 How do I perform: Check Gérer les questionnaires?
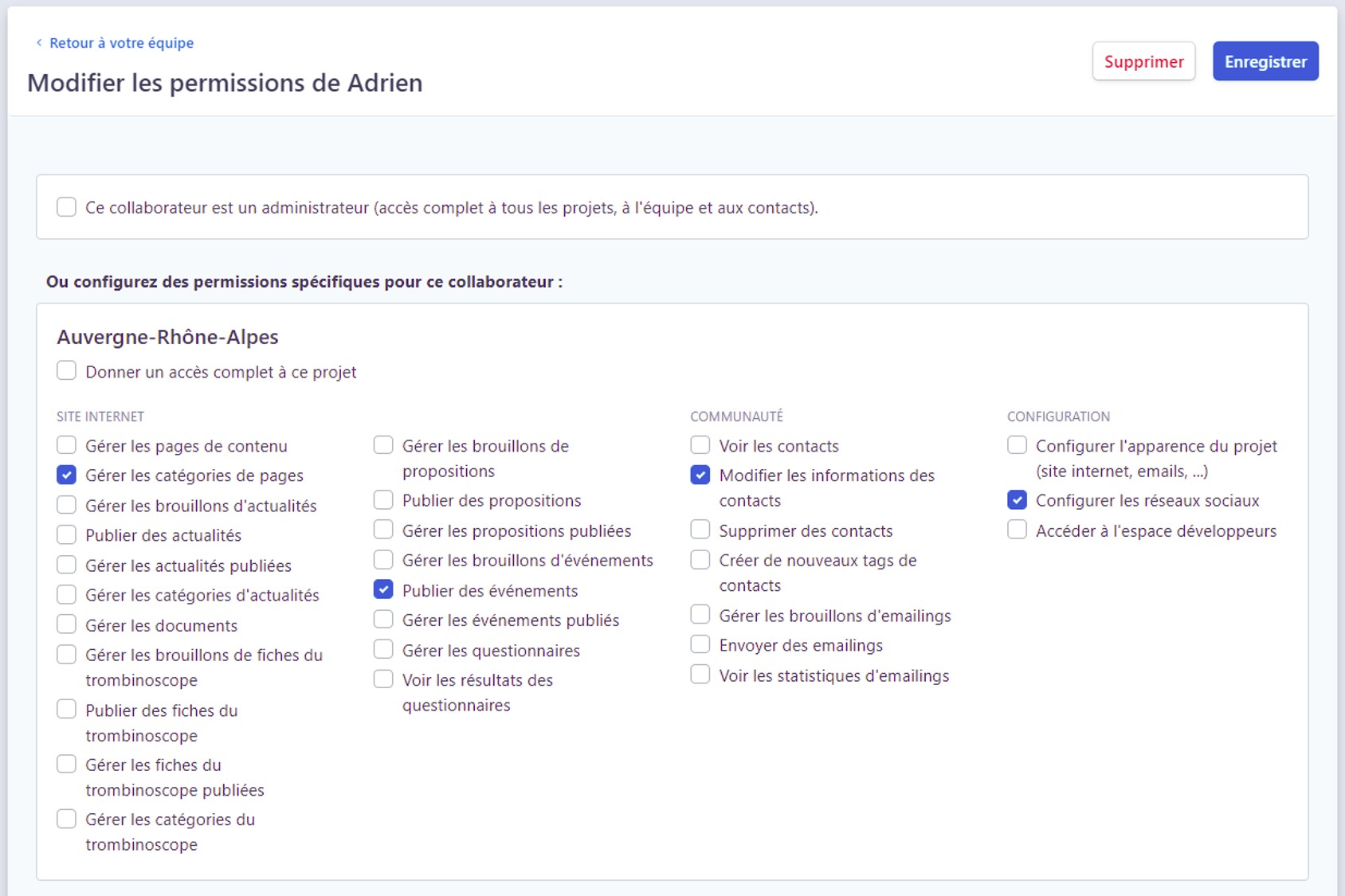[x=383, y=650]
